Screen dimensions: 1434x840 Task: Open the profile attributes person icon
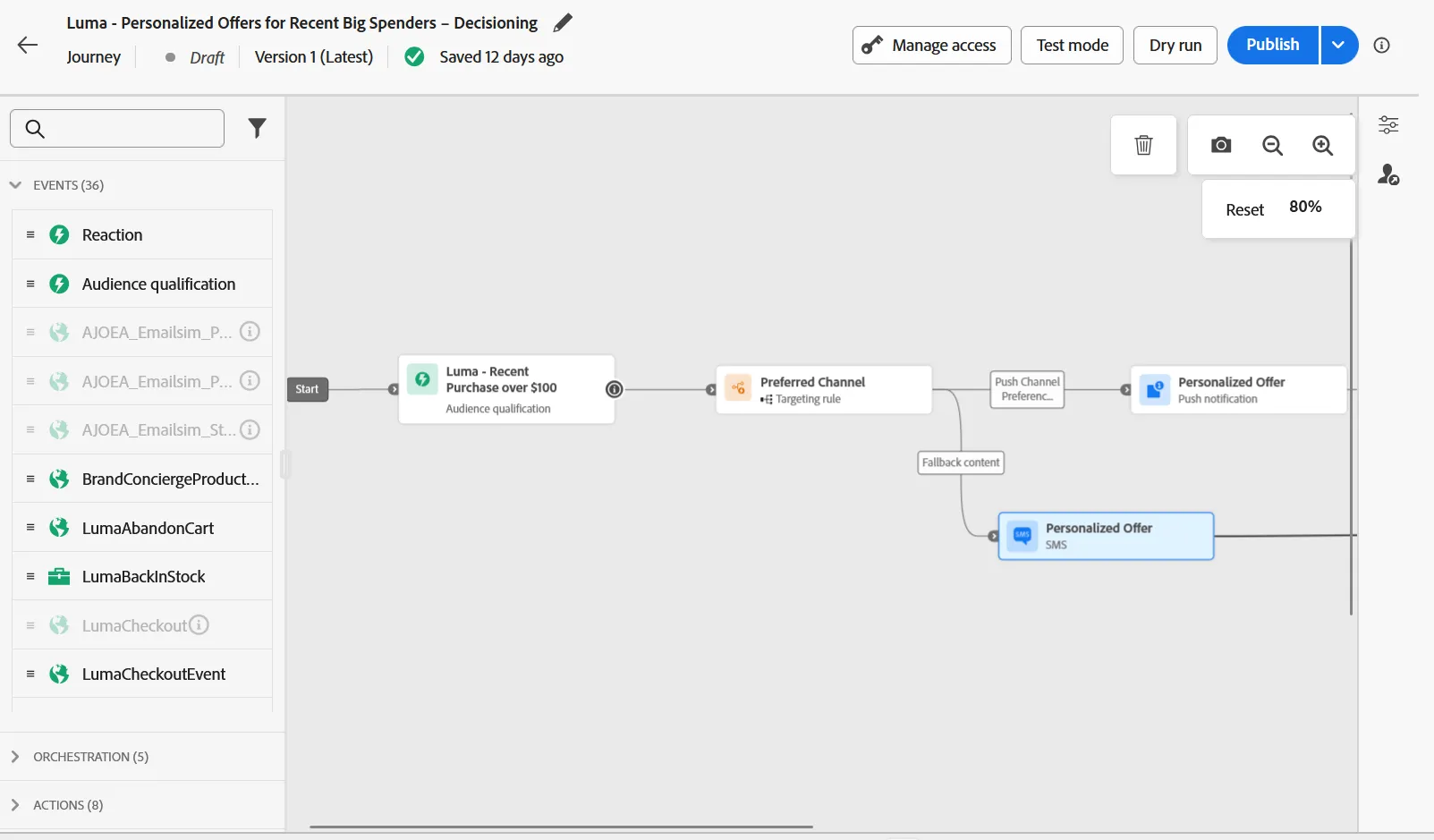coord(1388,174)
